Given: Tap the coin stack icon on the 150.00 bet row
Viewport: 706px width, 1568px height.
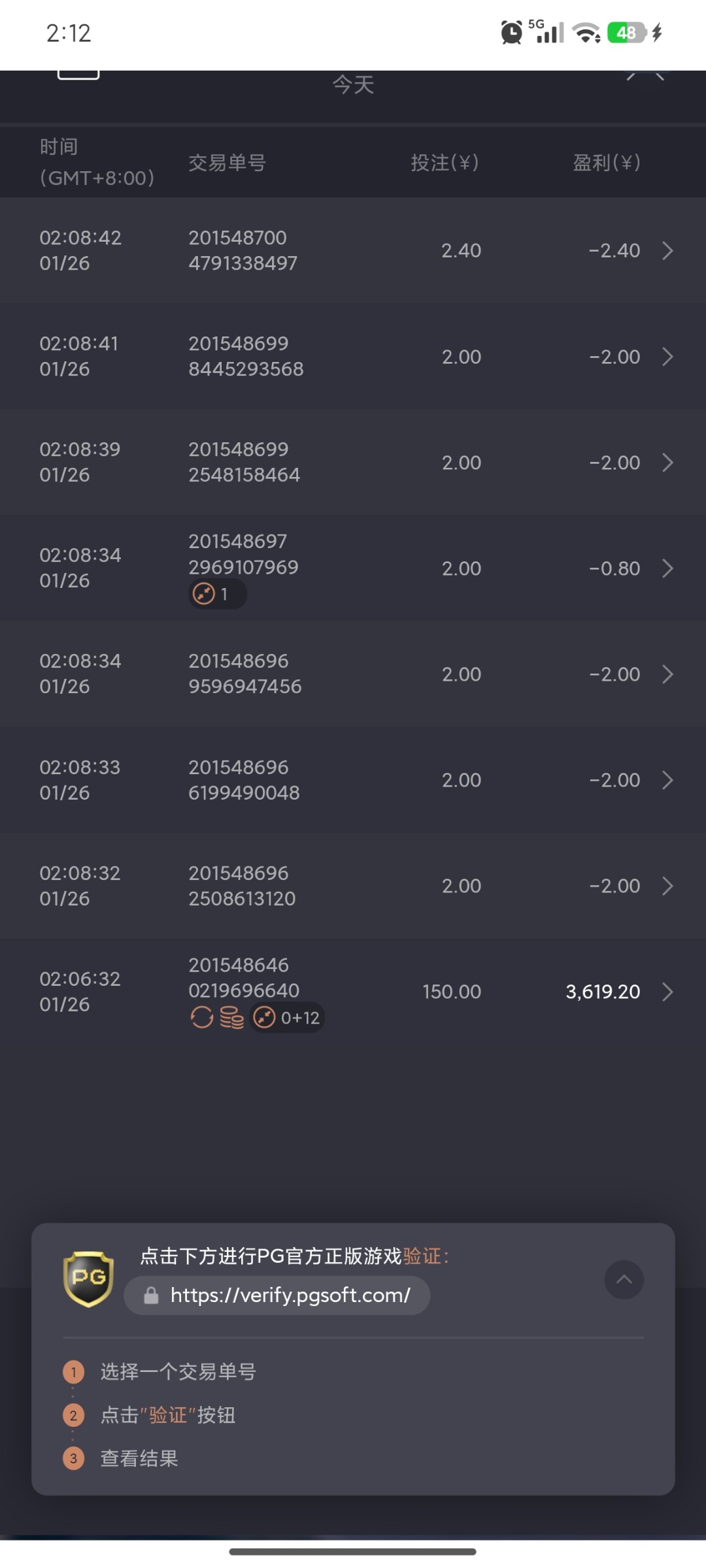Looking at the screenshot, I should (x=231, y=1017).
